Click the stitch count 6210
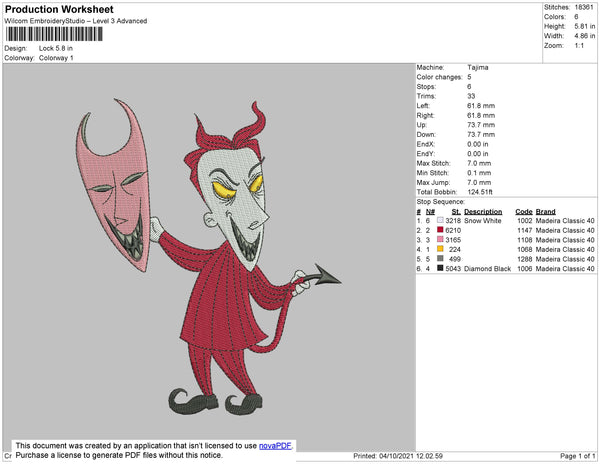The width and height of the screenshot is (600, 464). coord(453,230)
